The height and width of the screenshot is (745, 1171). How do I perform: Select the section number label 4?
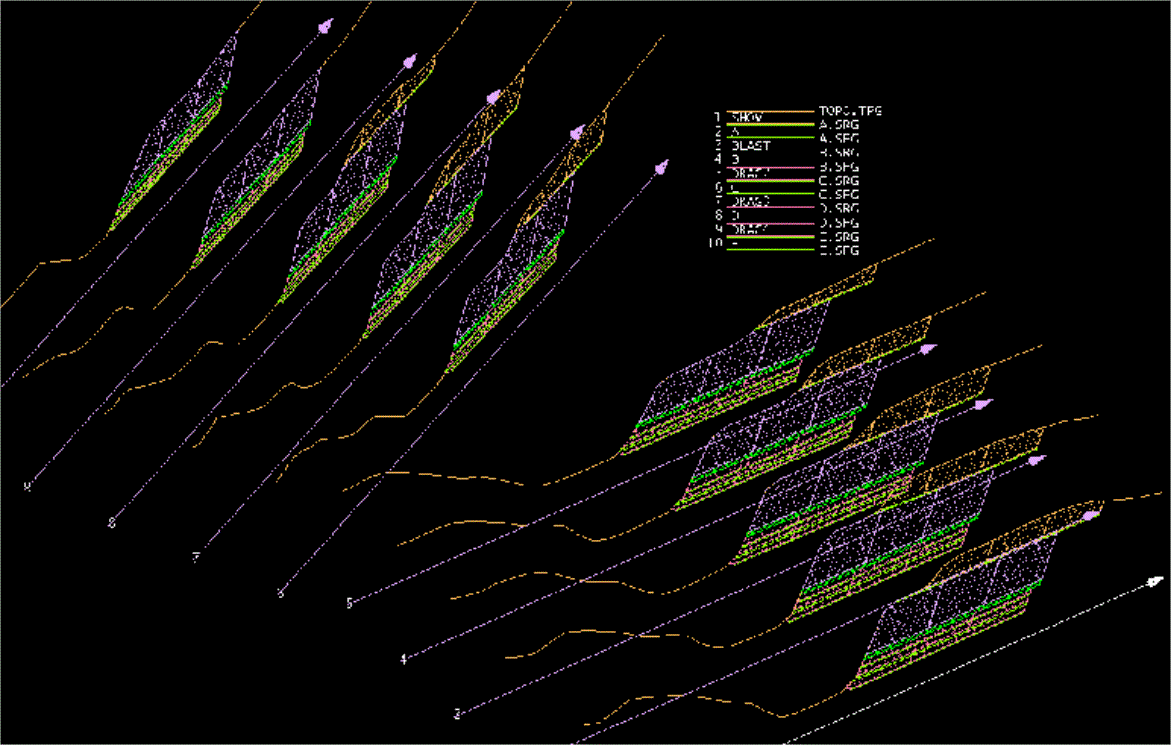[404, 659]
